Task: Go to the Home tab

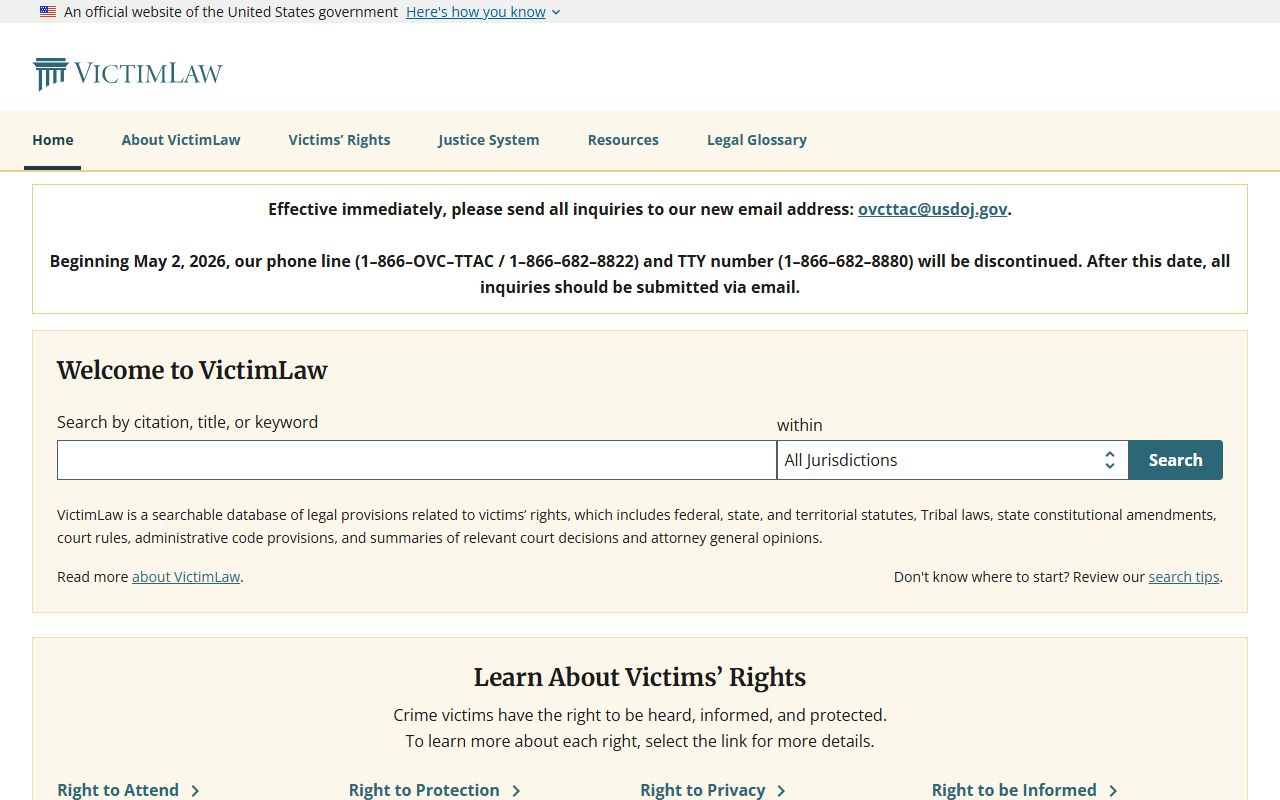Action: [x=53, y=140]
